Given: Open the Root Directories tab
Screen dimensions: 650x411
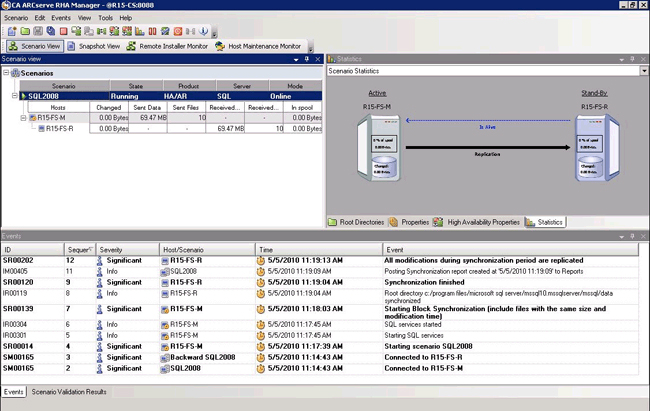Looking at the screenshot, I should [x=356, y=222].
